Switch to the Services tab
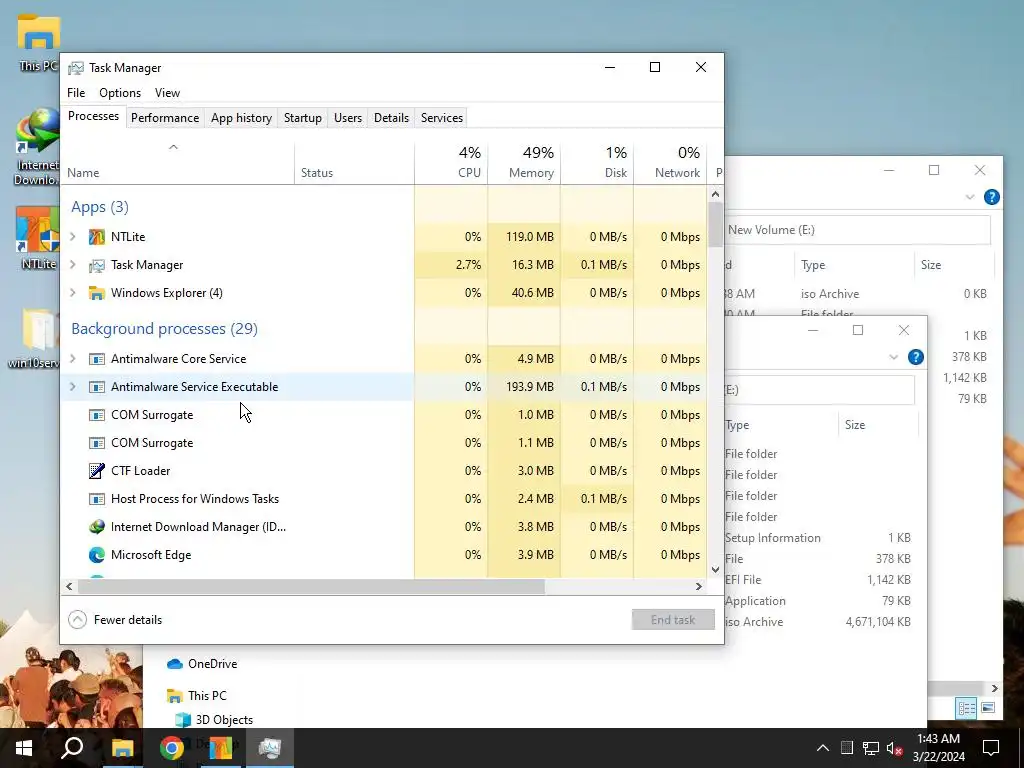This screenshot has width=1024, height=768. [441, 118]
